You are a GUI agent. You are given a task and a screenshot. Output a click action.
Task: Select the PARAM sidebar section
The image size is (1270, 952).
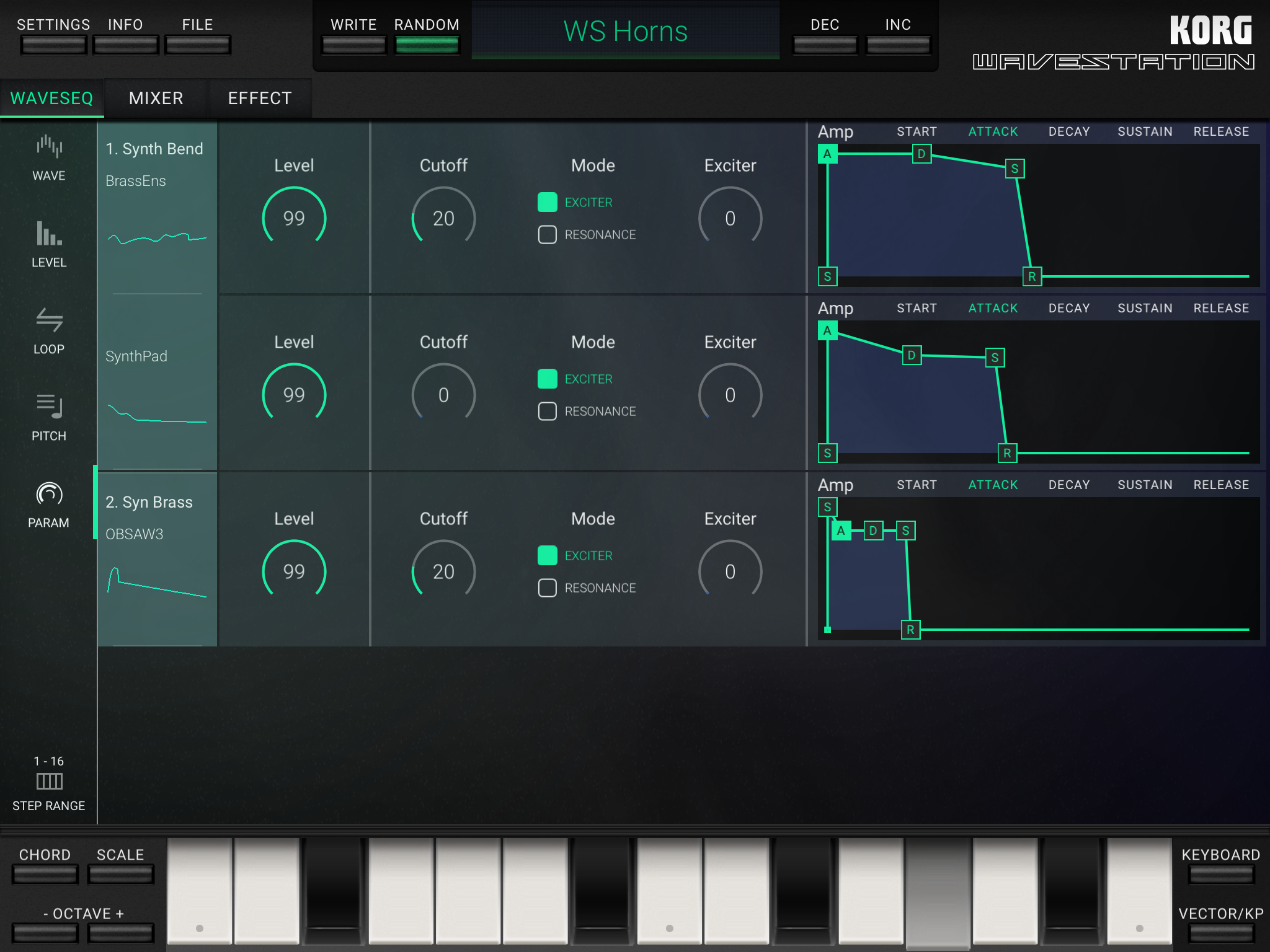(48, 505)
